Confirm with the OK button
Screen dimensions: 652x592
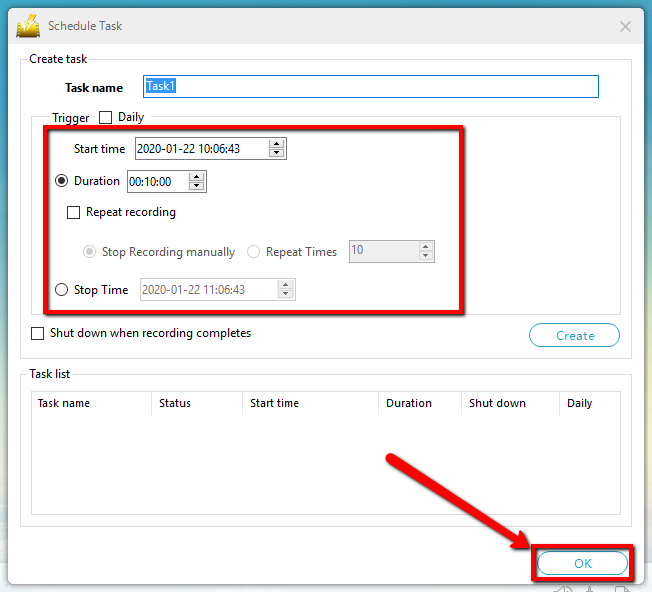pos(583,564)
